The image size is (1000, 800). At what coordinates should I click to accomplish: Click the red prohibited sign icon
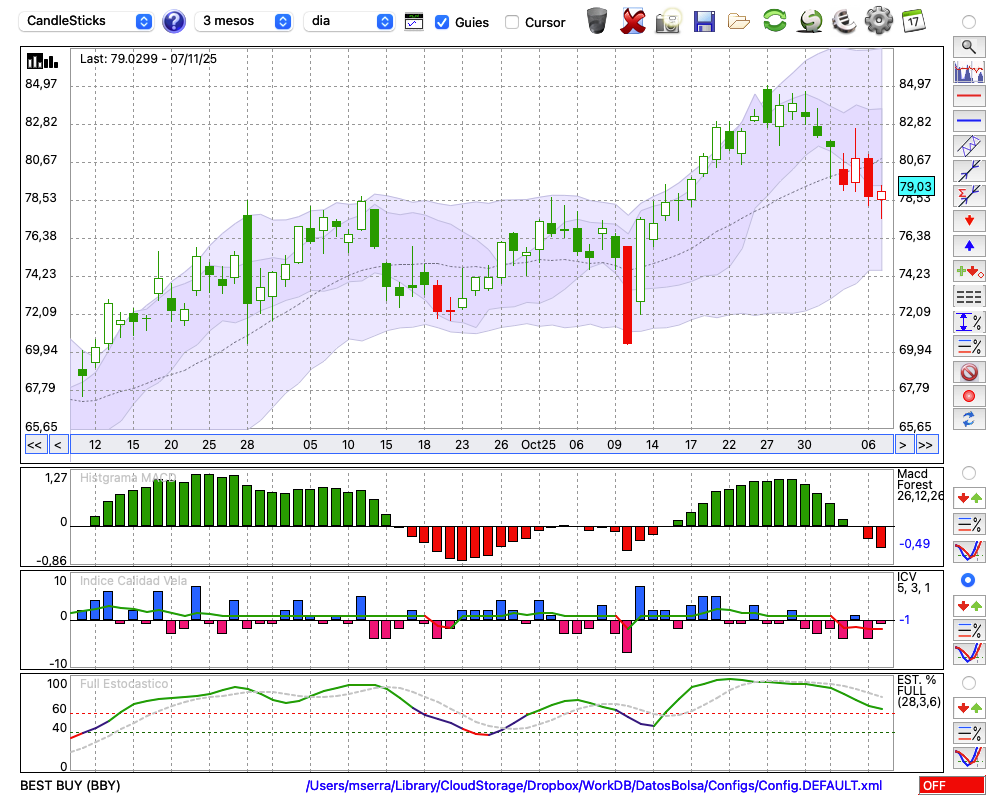coord(969,371)
